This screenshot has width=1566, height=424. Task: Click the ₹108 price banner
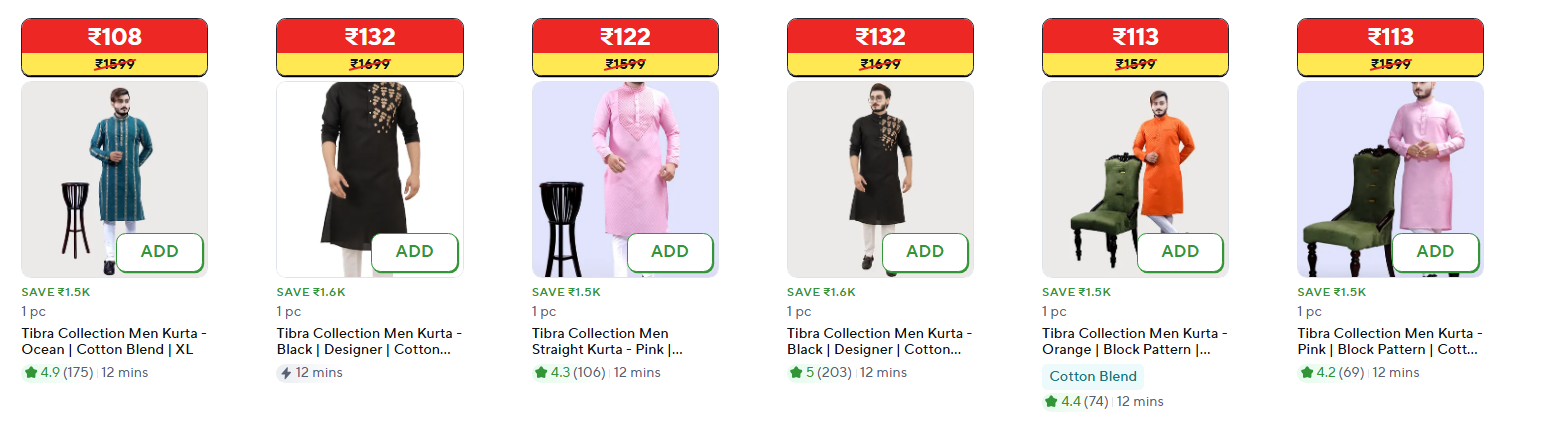[x=114, y=38]
